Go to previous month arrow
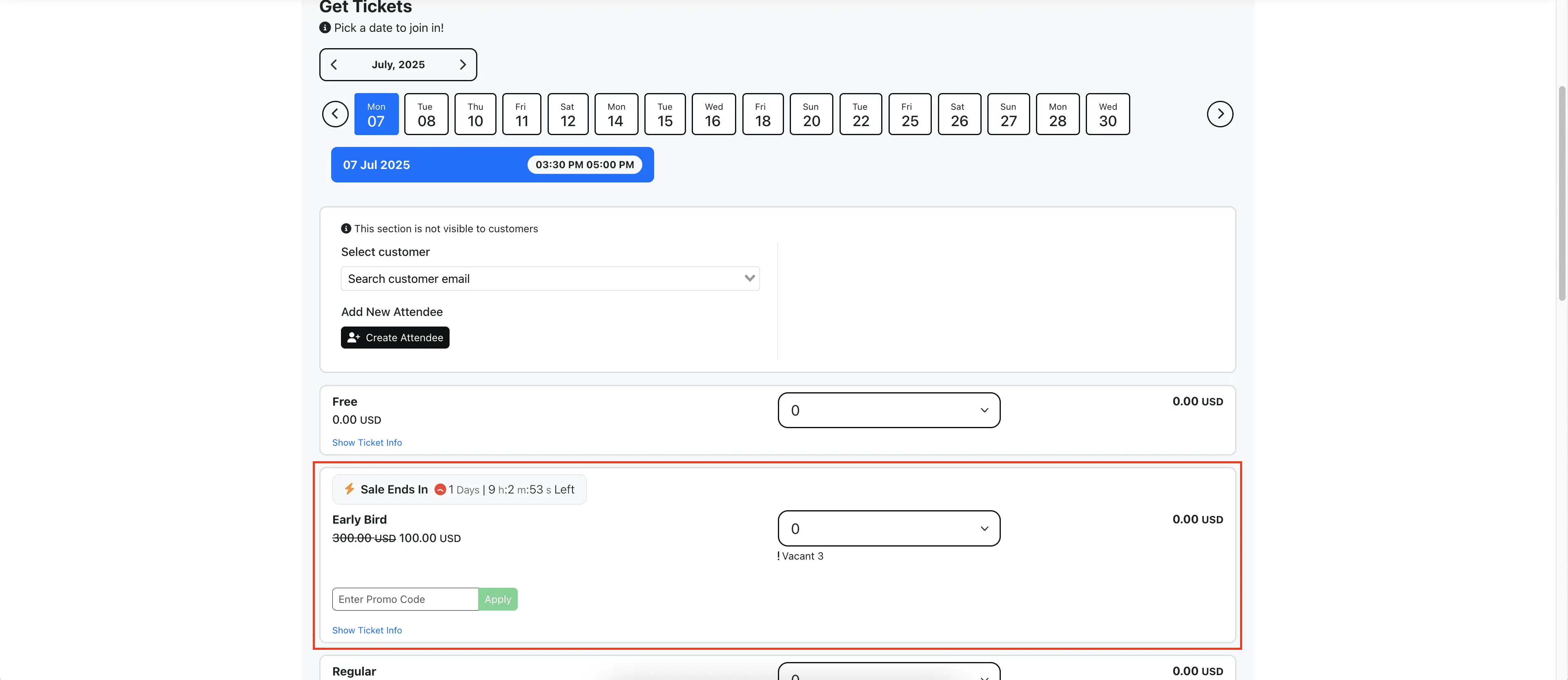Screen dimensions: 1568x680 tap(334, 64)
